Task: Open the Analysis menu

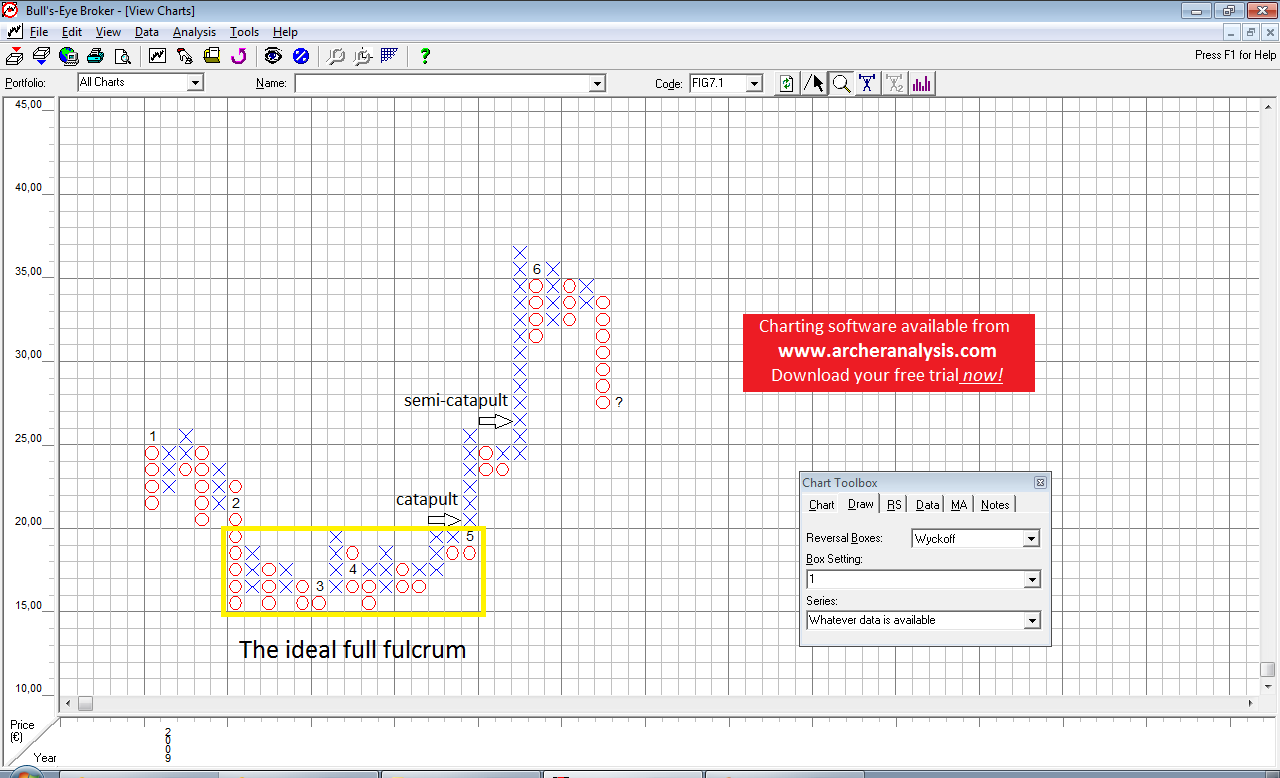Action: click(194, 32)
